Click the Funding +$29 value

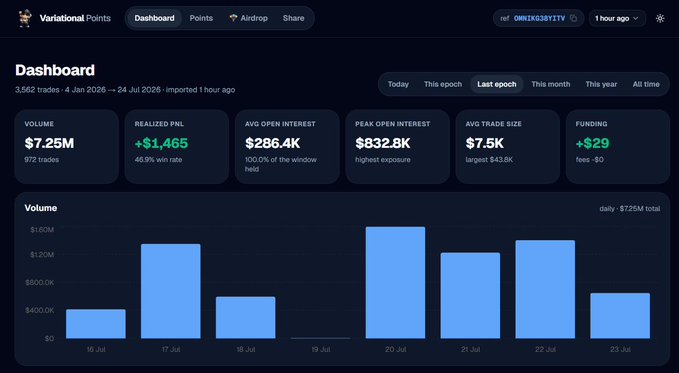click(592, 143)
